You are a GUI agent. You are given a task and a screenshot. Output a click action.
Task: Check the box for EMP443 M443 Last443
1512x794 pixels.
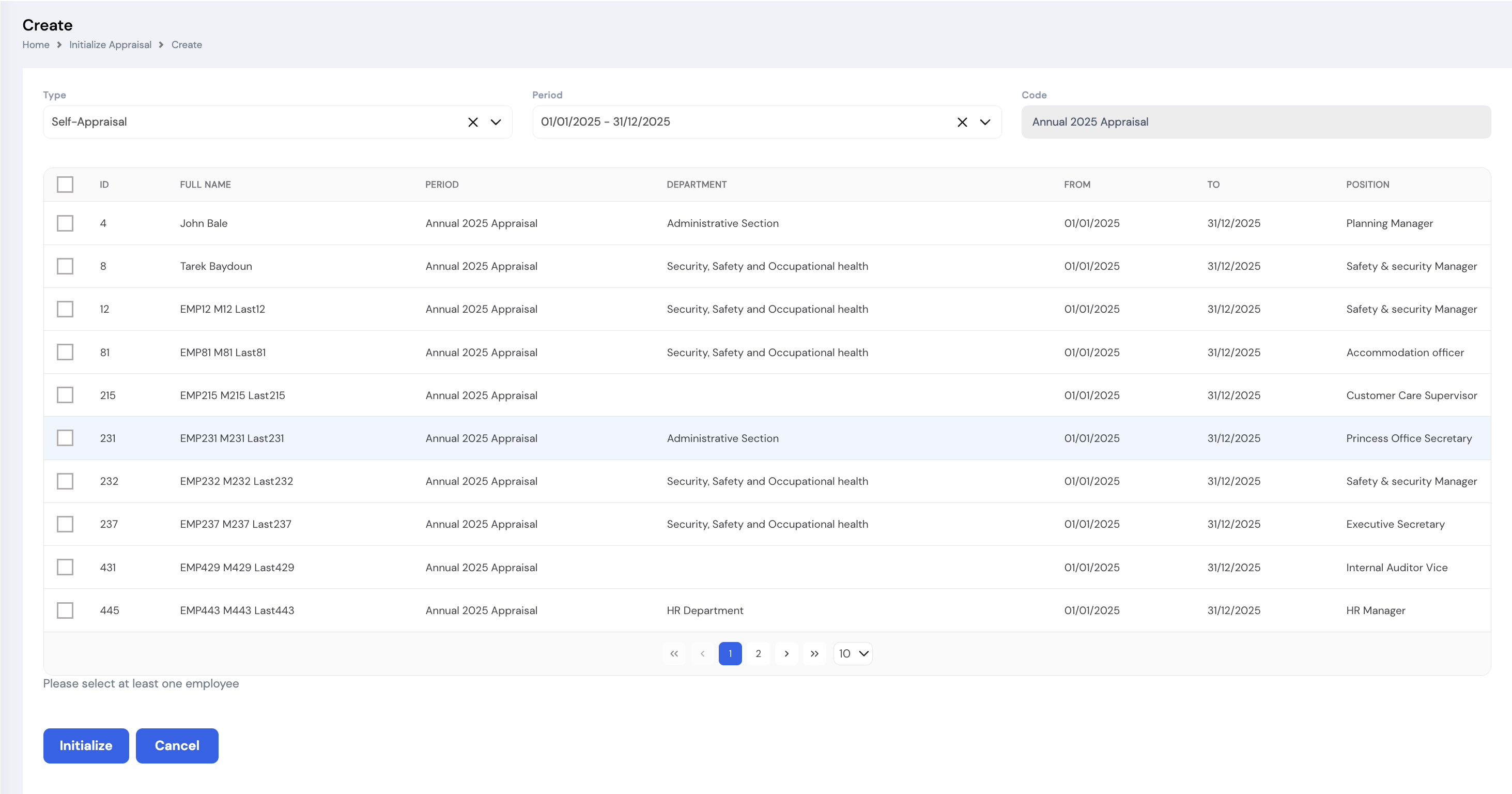click(x=65, y=610)
